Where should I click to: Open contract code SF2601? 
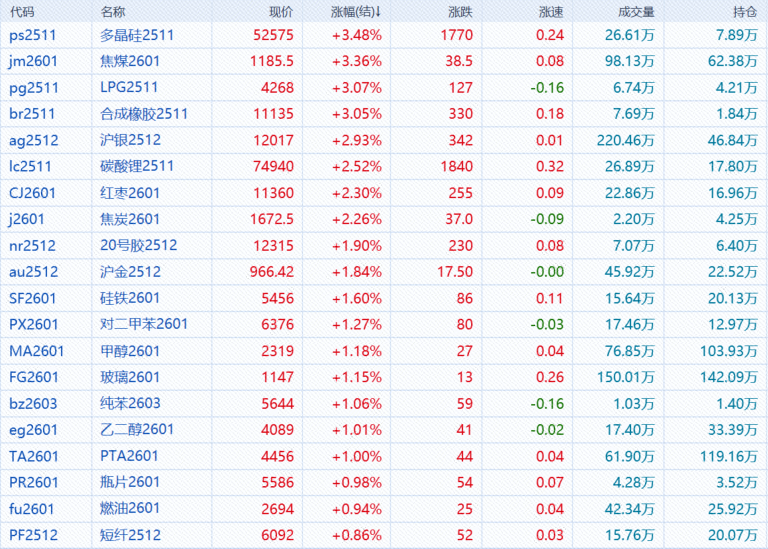pos(33,298)
